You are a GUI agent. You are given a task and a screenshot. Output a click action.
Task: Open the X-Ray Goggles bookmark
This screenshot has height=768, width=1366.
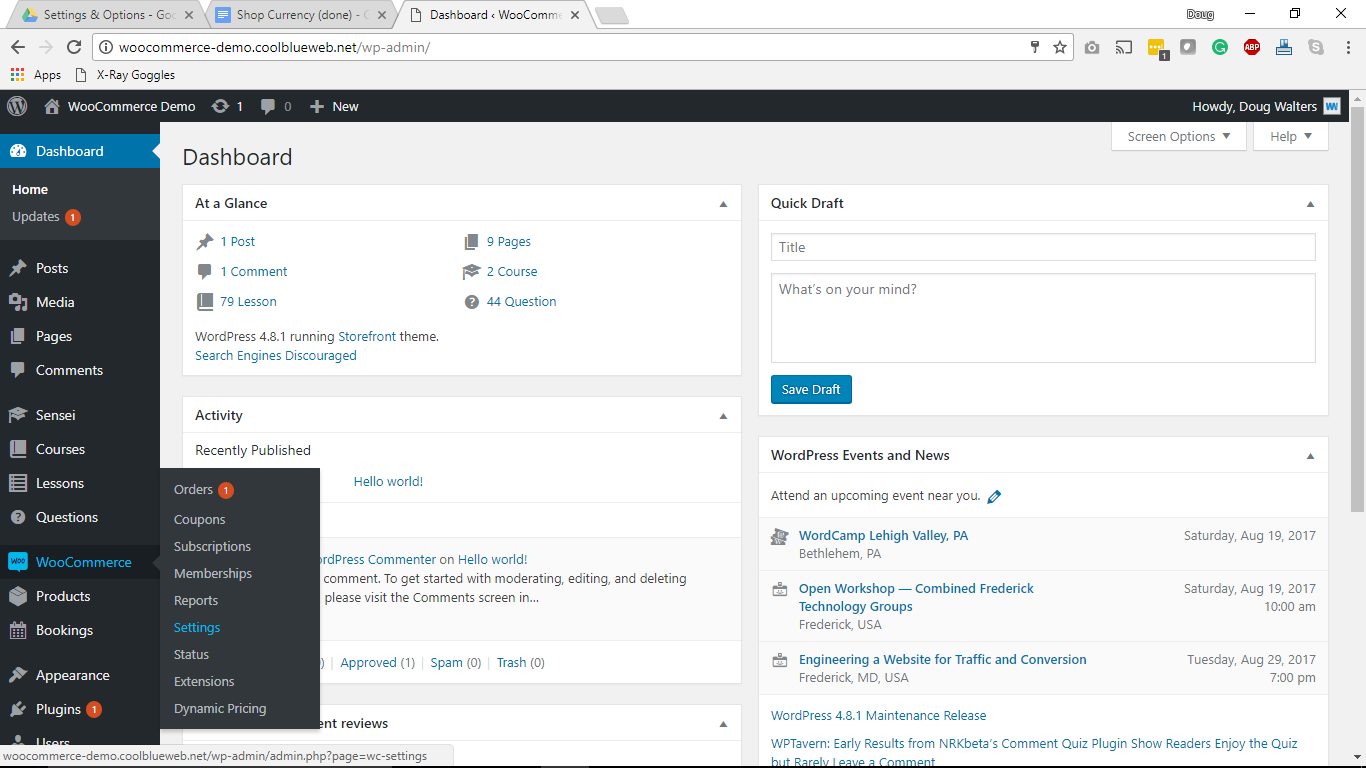pos(125,75)
